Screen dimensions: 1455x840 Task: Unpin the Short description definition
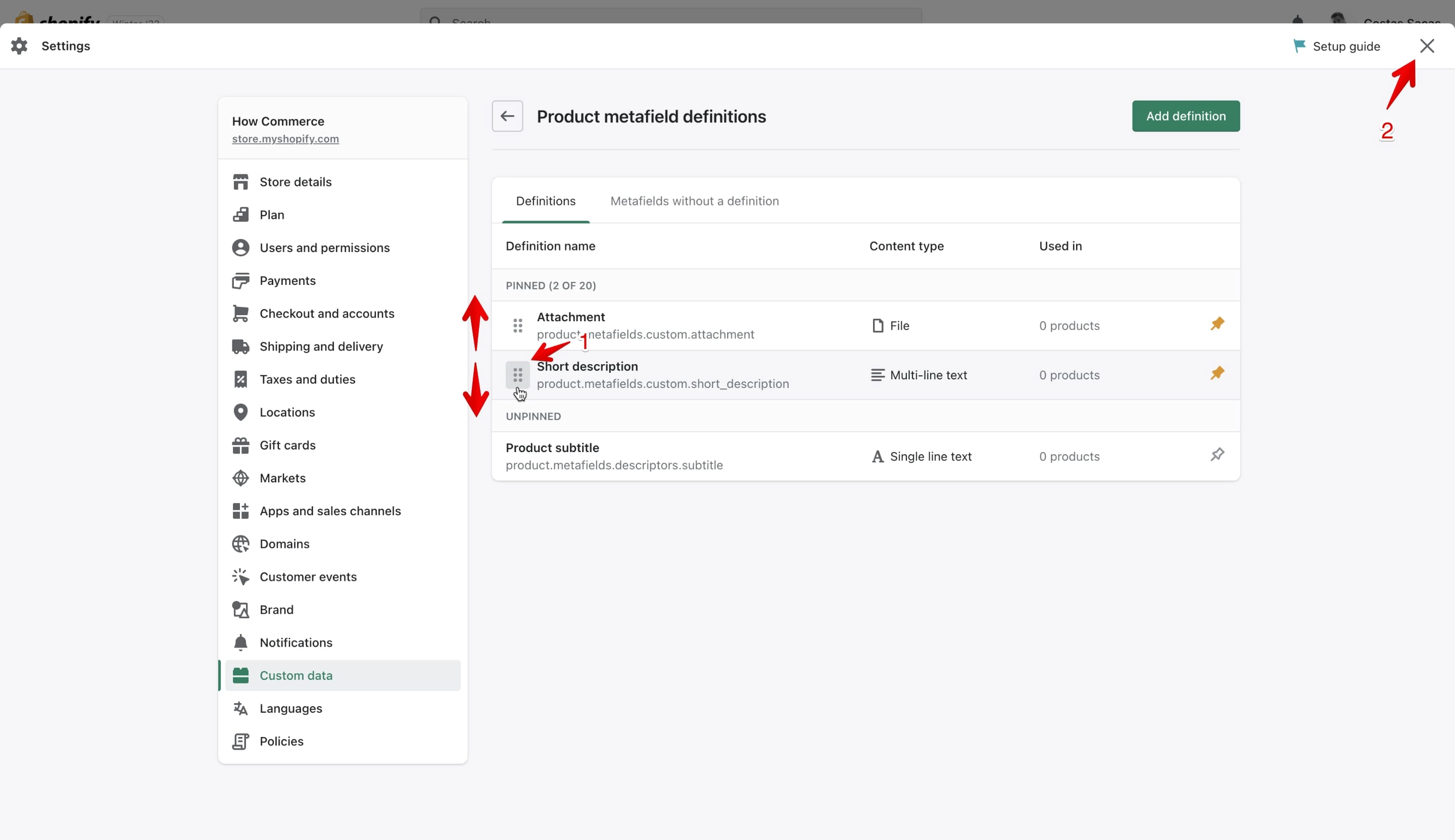[x=1218, y=373]
